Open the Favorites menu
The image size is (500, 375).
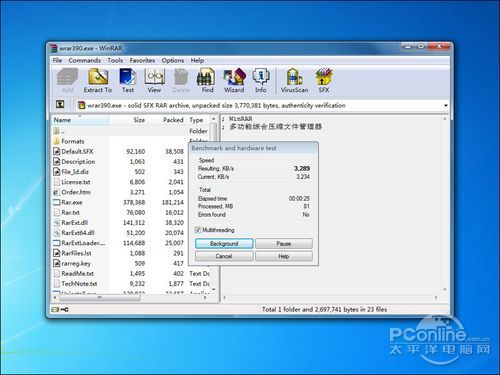point(142,60)
